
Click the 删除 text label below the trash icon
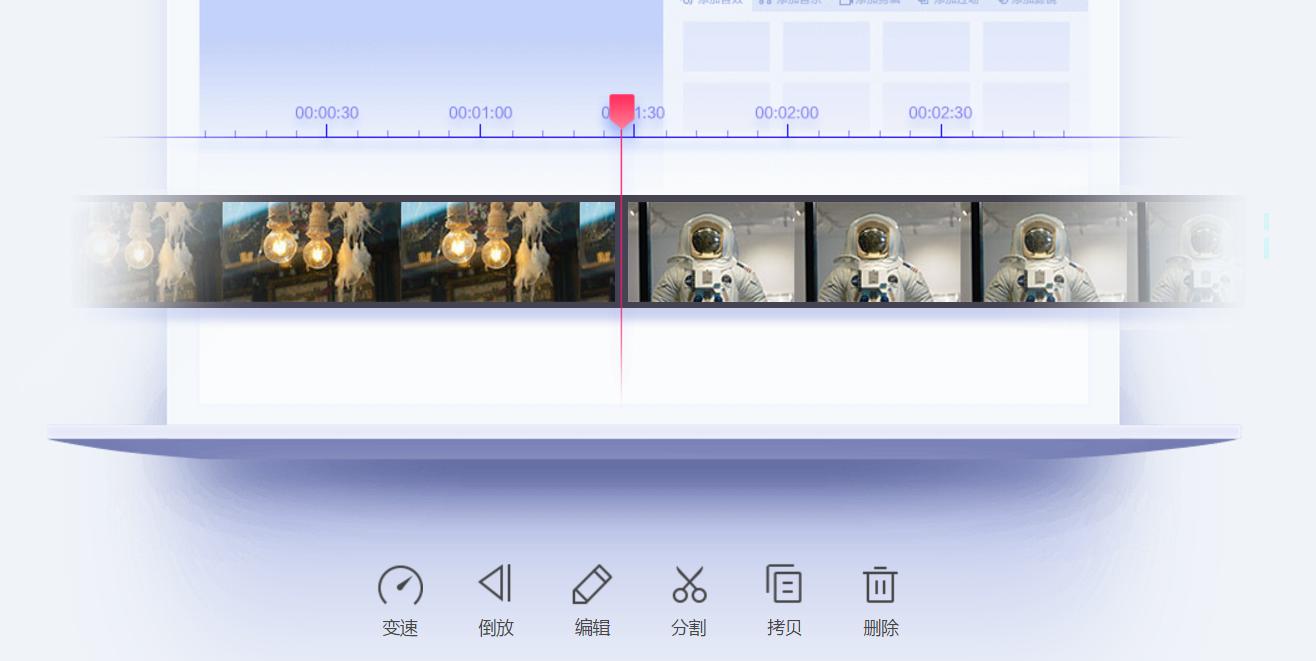pyautogui.click(x=879, y=628)
